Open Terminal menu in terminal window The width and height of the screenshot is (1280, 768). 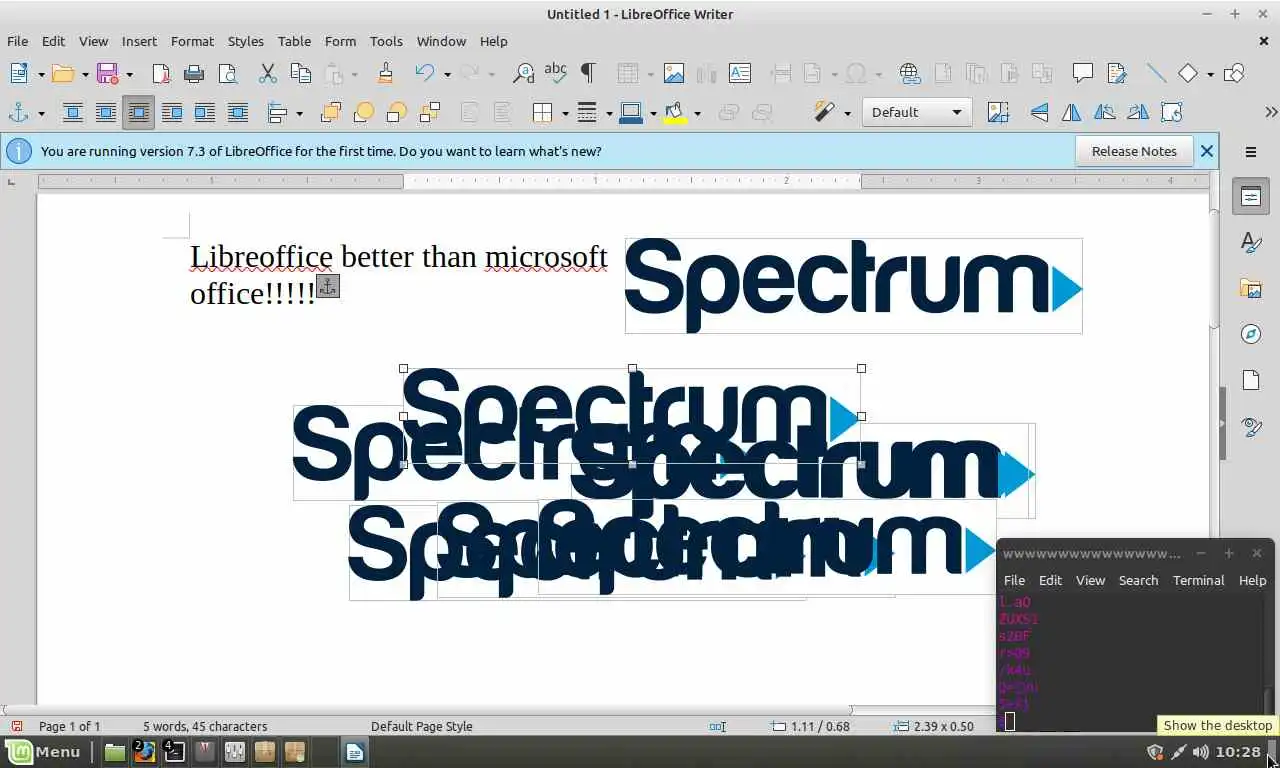coord(1198,580)
